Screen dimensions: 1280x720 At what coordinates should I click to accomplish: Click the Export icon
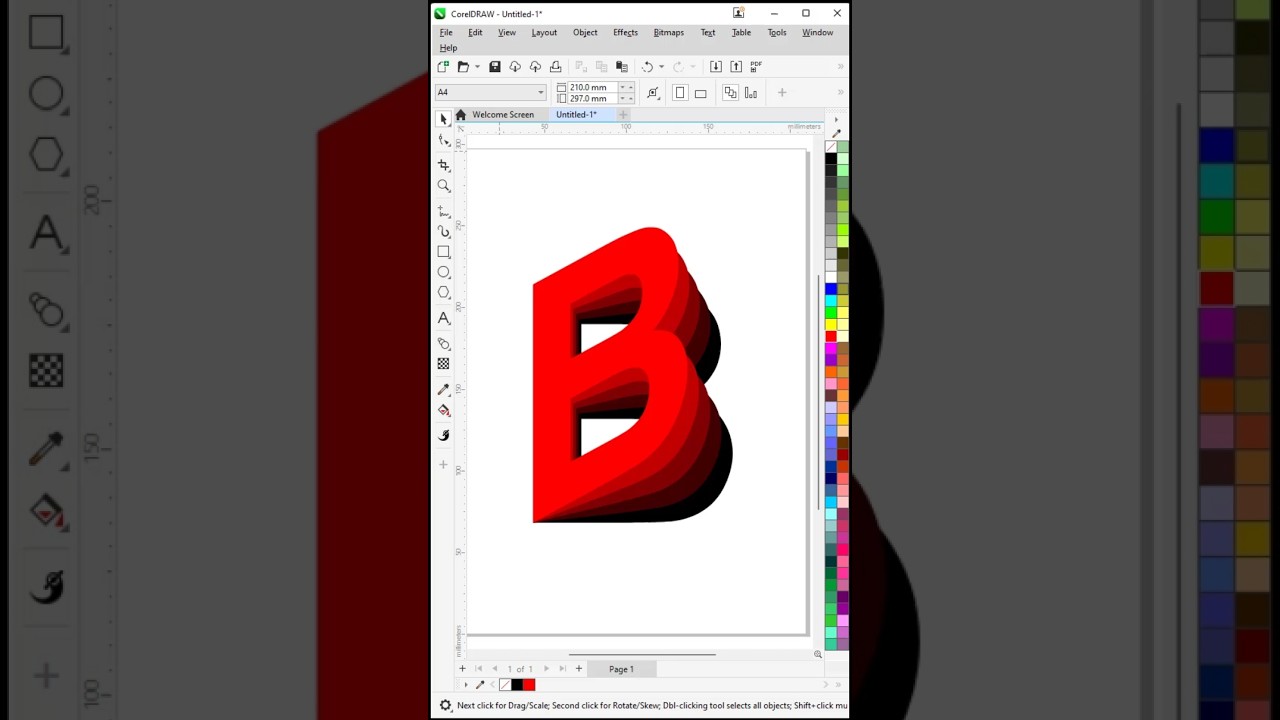(x=736, y=67)
